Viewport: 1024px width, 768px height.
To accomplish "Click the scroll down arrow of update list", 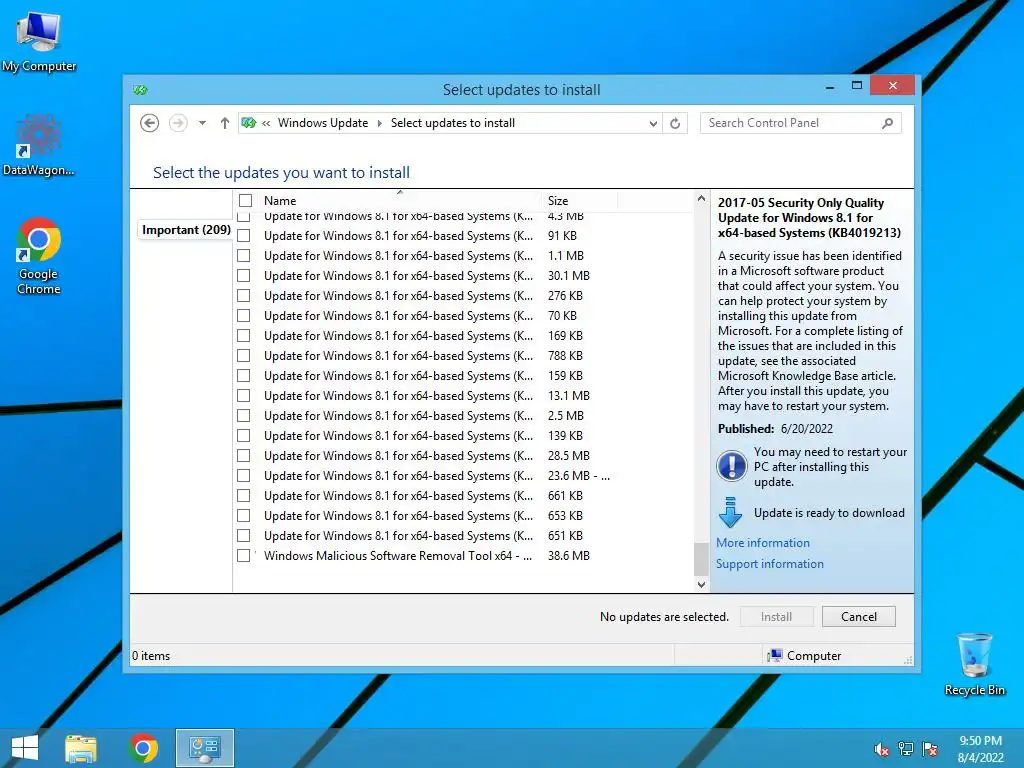I will (701, 584).
